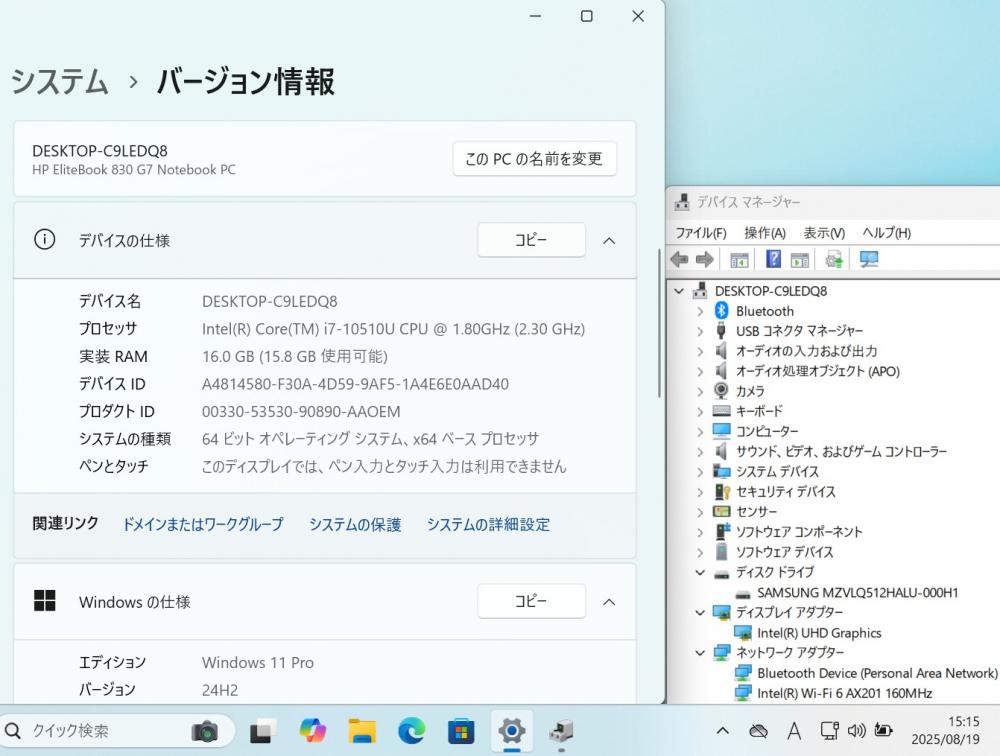The image size is (1000, 756).
Task: Open the システムの保護 link
Action: (355, 524)
